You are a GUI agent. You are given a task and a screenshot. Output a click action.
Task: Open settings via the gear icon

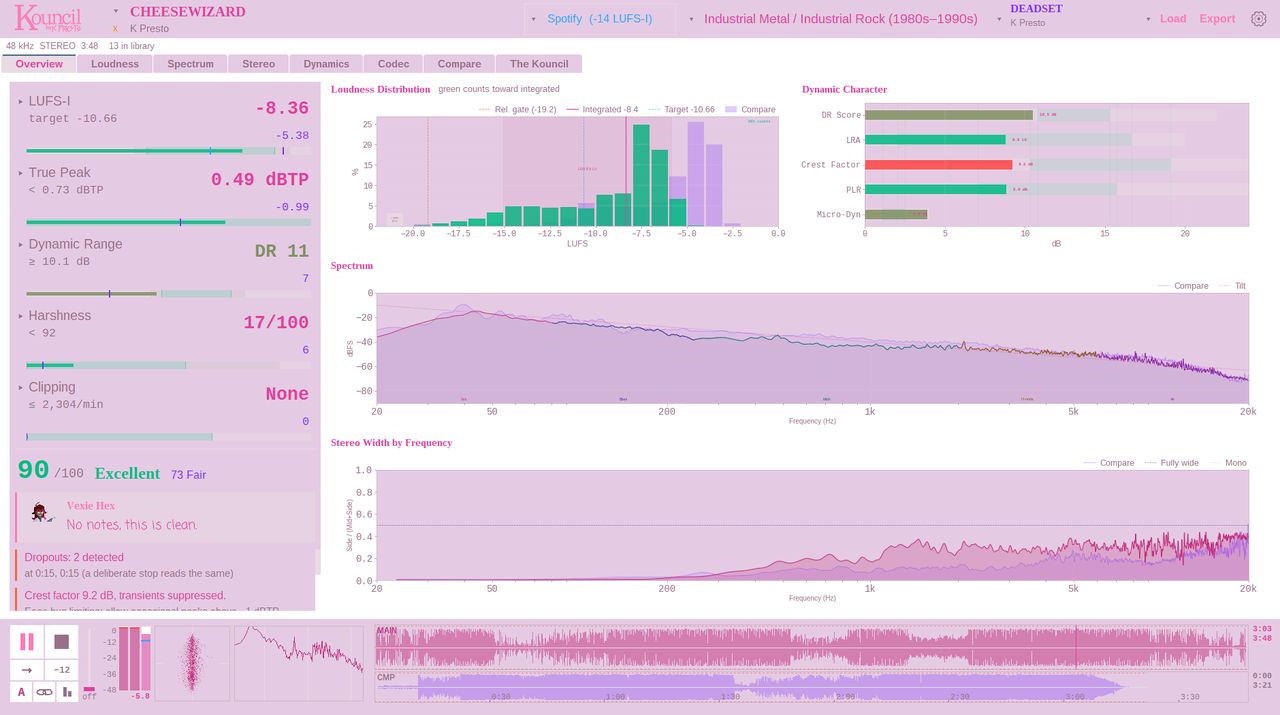pos(1259,19)
